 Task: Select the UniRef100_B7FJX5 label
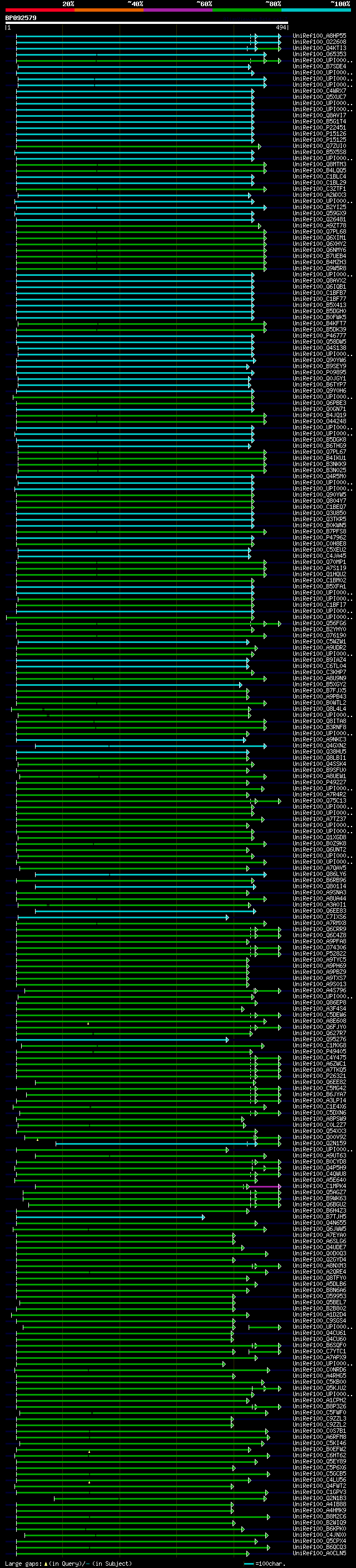point(319,690)
